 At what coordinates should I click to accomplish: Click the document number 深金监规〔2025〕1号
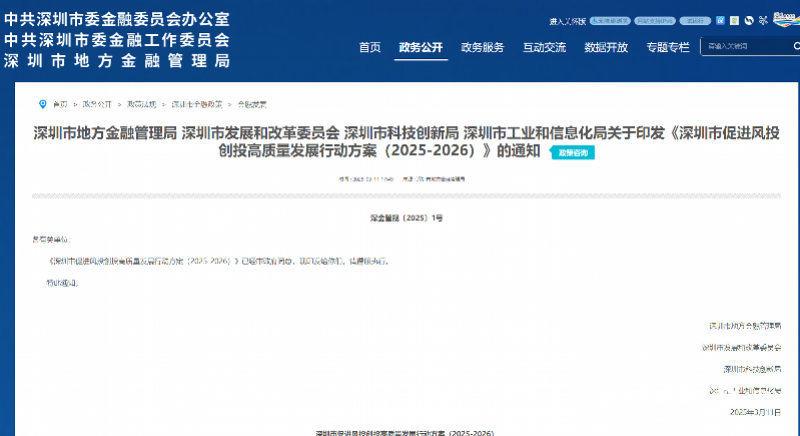tap(406, 218)
